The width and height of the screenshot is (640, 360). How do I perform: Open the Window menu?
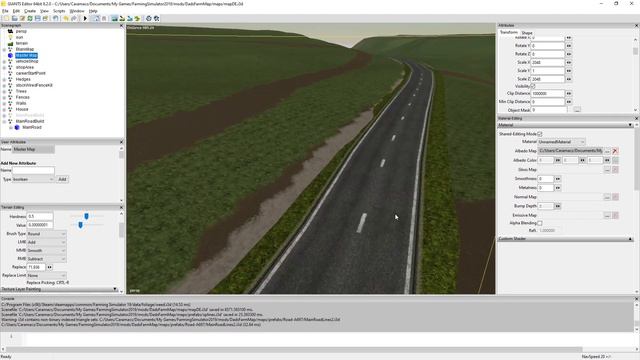pyautogui.click(x=77, y=11)
